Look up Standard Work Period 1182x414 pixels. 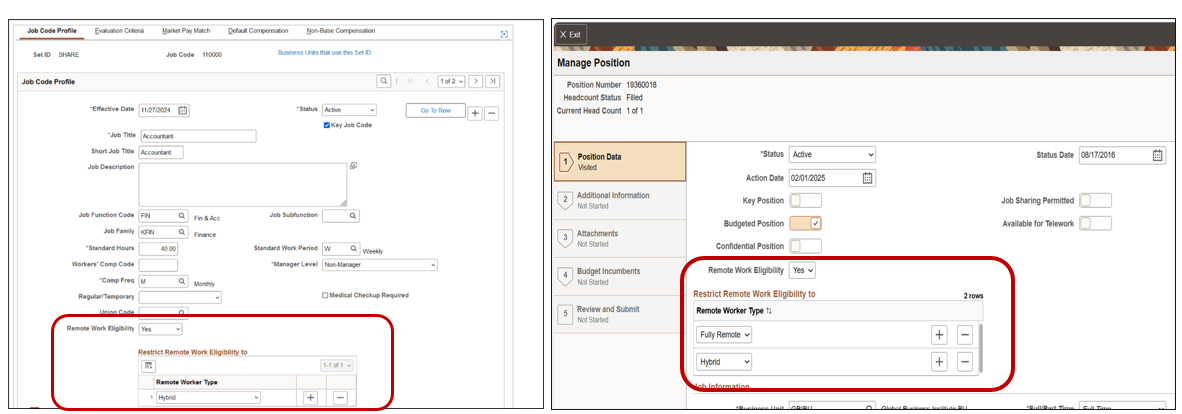click(353, 248)
